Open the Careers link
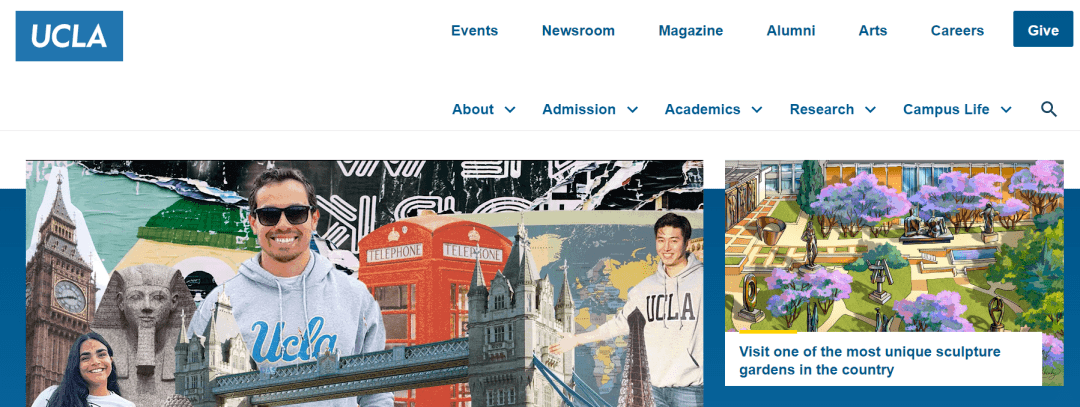Screen dimensions: 1080x407 coord(957,30)
